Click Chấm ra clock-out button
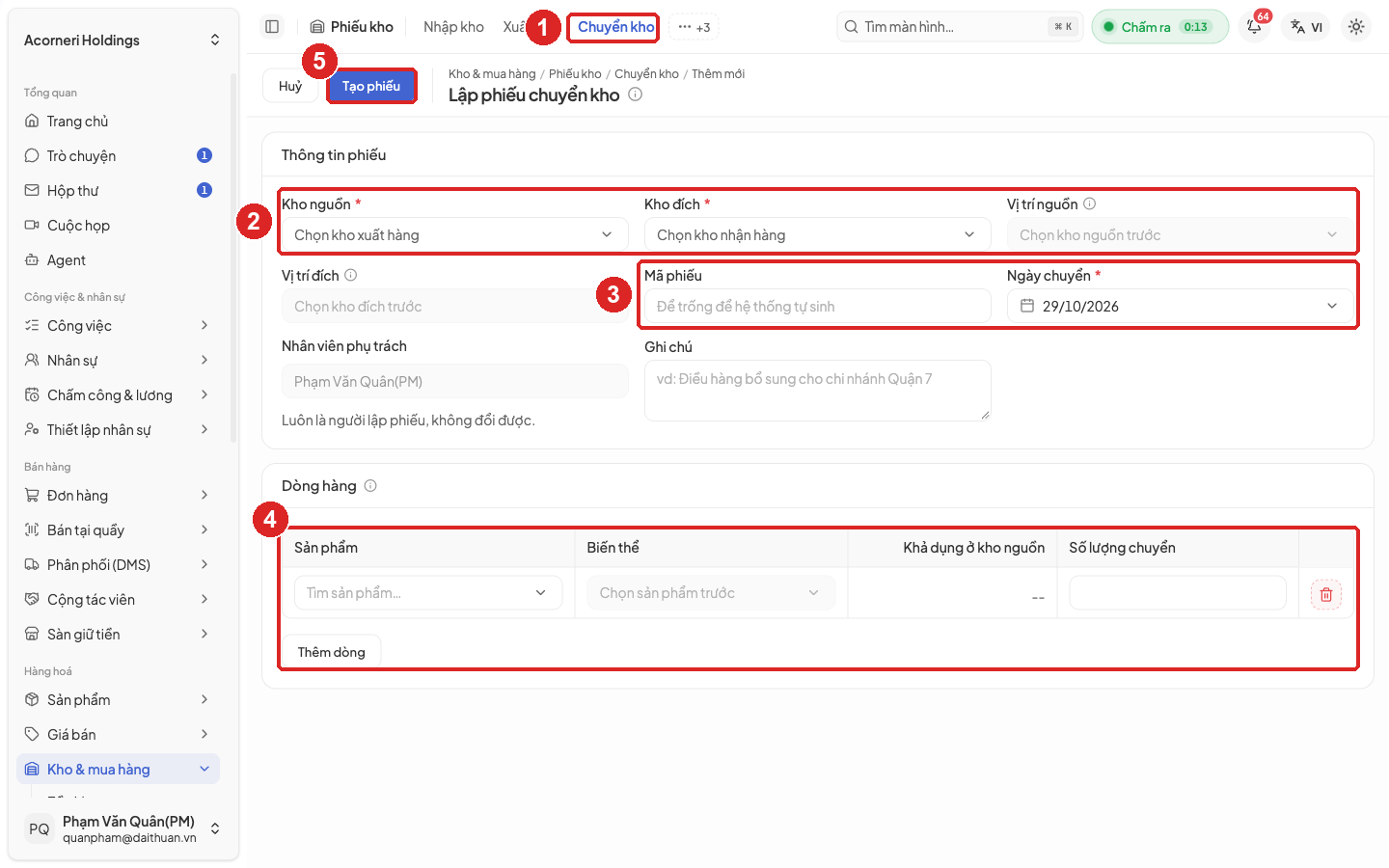 (1159, 27)
